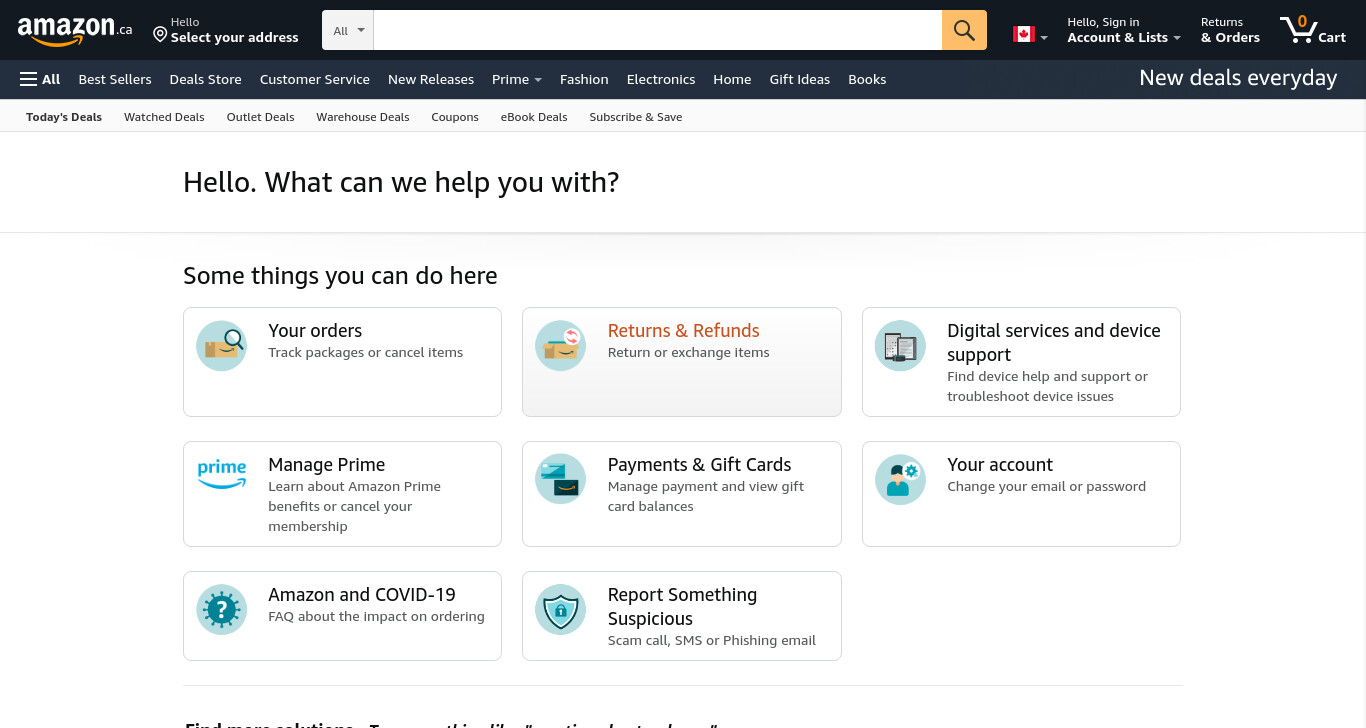Screen dimensions: 1366x728
Task: Switch to Today's Deals tab
Action: [64, 117]
